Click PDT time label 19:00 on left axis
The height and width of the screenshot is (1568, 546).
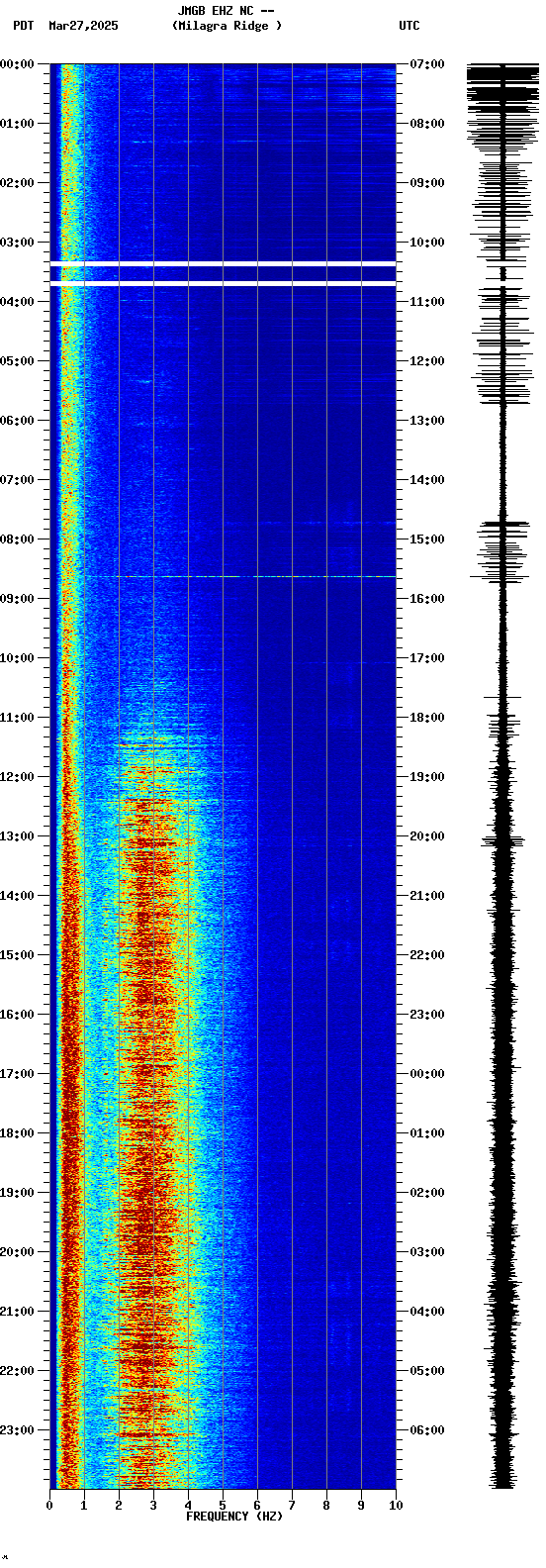tap(17, 1193)
